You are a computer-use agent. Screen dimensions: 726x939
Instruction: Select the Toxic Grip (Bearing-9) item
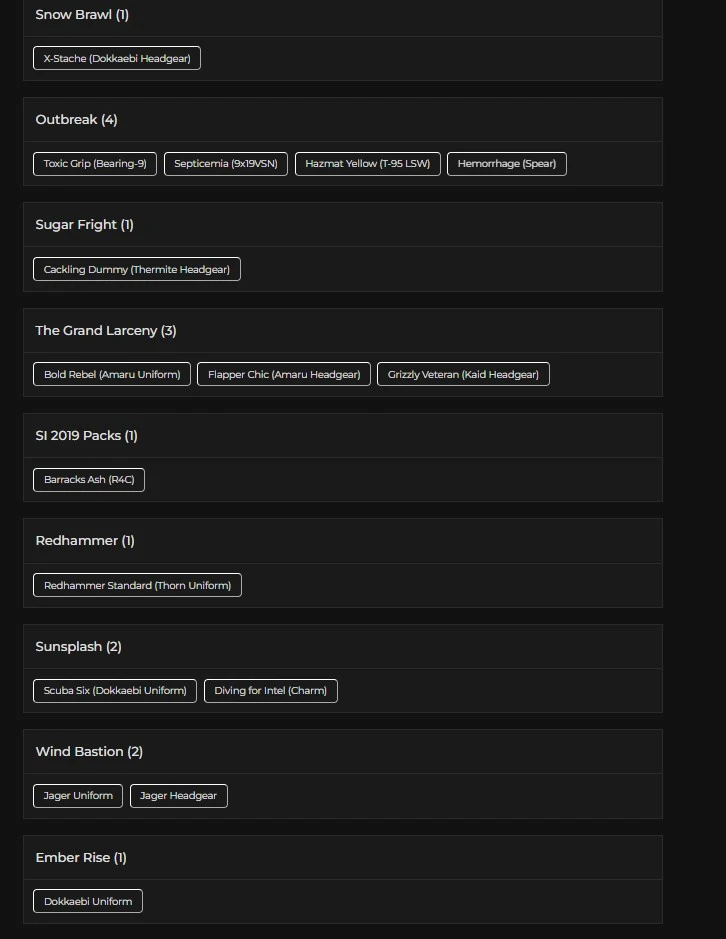click(x=95, y=164)
